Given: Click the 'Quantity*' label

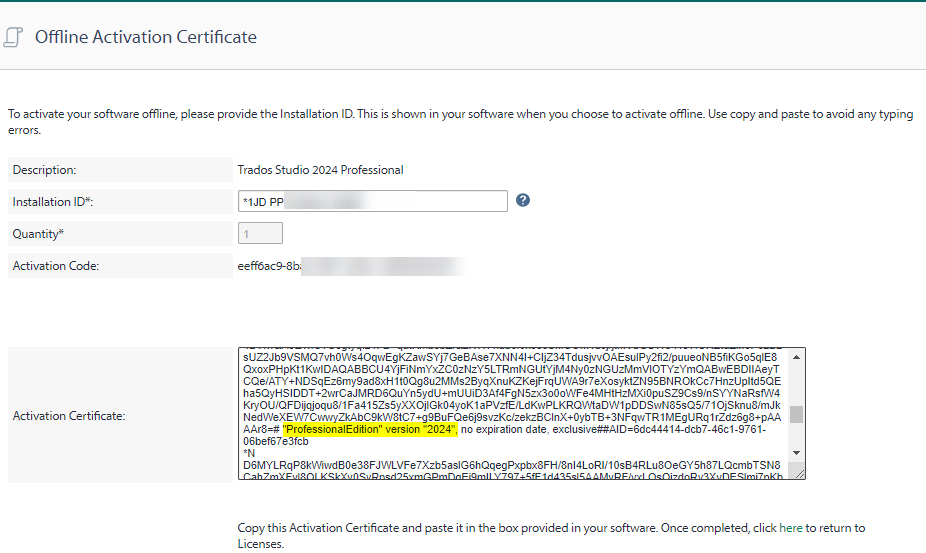Looking at the screenshot, I should 38,234.
